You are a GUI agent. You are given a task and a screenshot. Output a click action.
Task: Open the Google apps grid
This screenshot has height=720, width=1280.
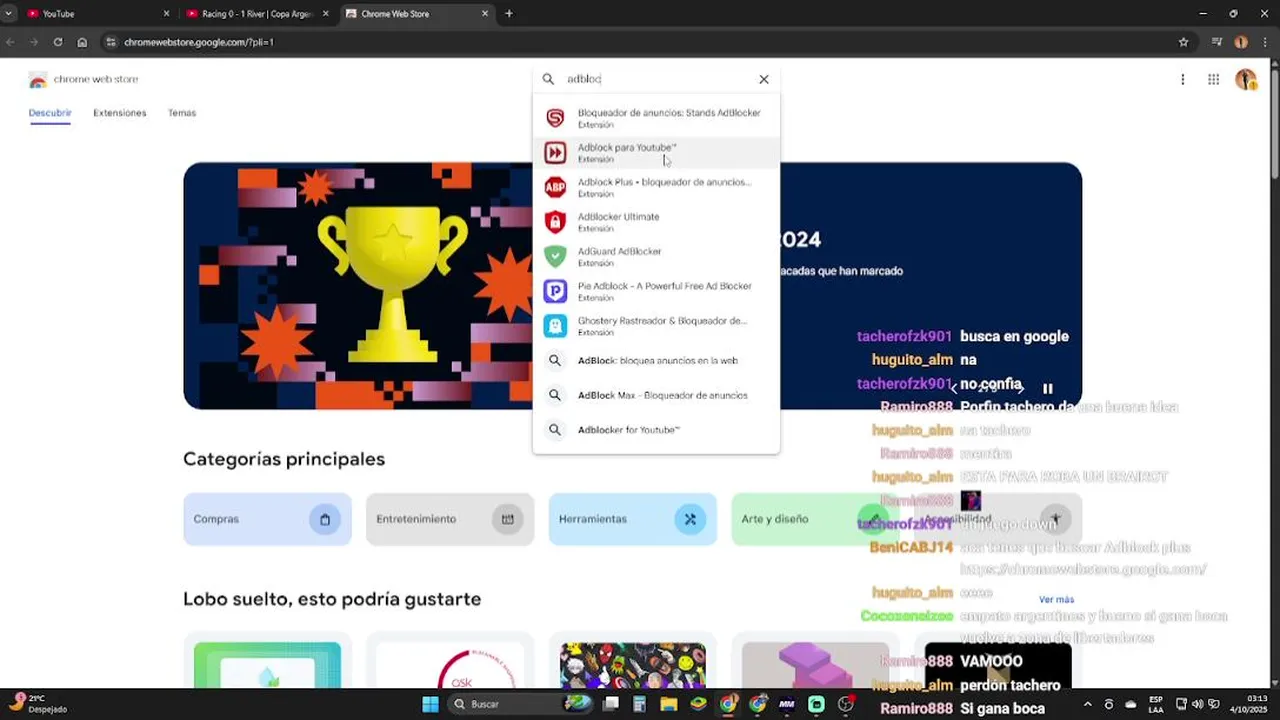coord(1213,79)
